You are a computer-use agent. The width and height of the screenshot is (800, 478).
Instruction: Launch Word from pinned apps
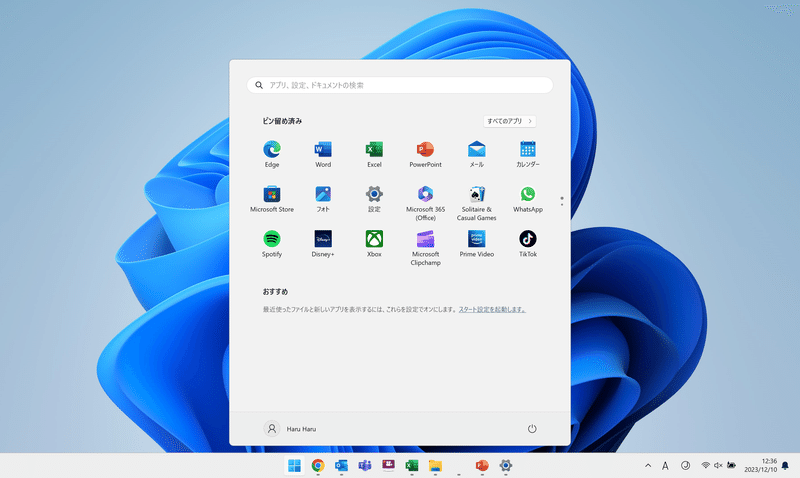click(x=323, y=154)
